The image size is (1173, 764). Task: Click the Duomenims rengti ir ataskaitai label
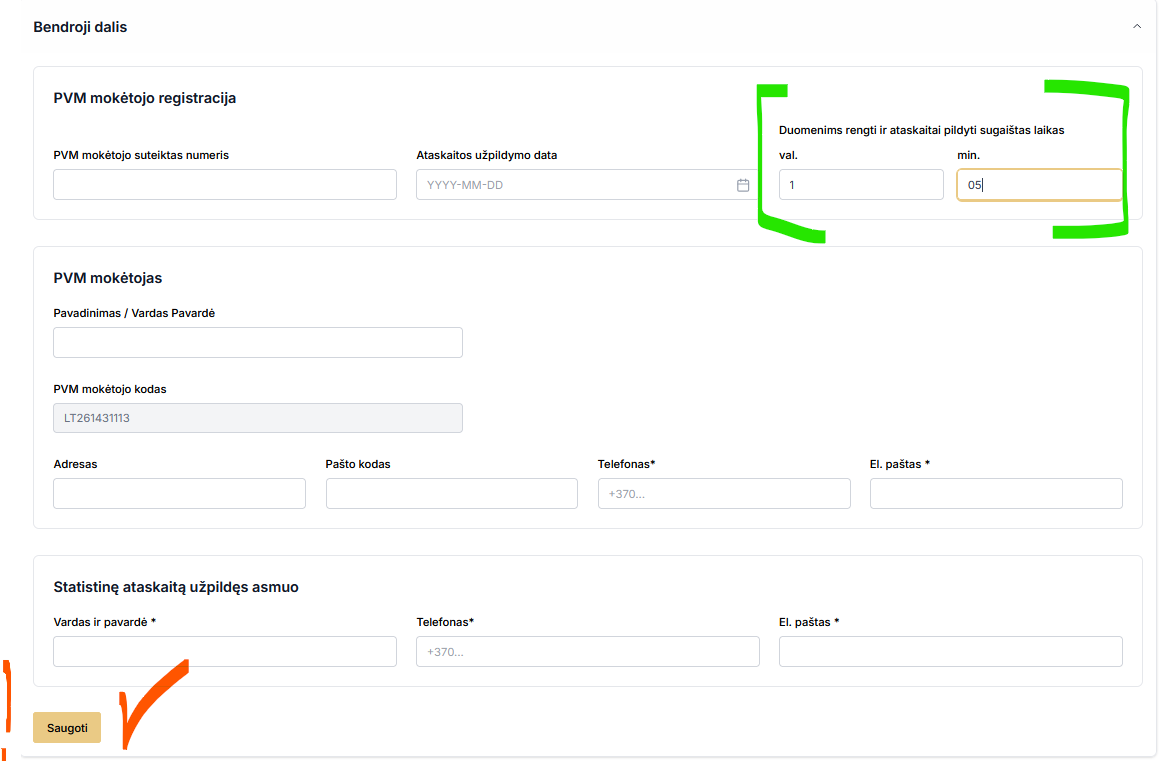click(922, 130)
